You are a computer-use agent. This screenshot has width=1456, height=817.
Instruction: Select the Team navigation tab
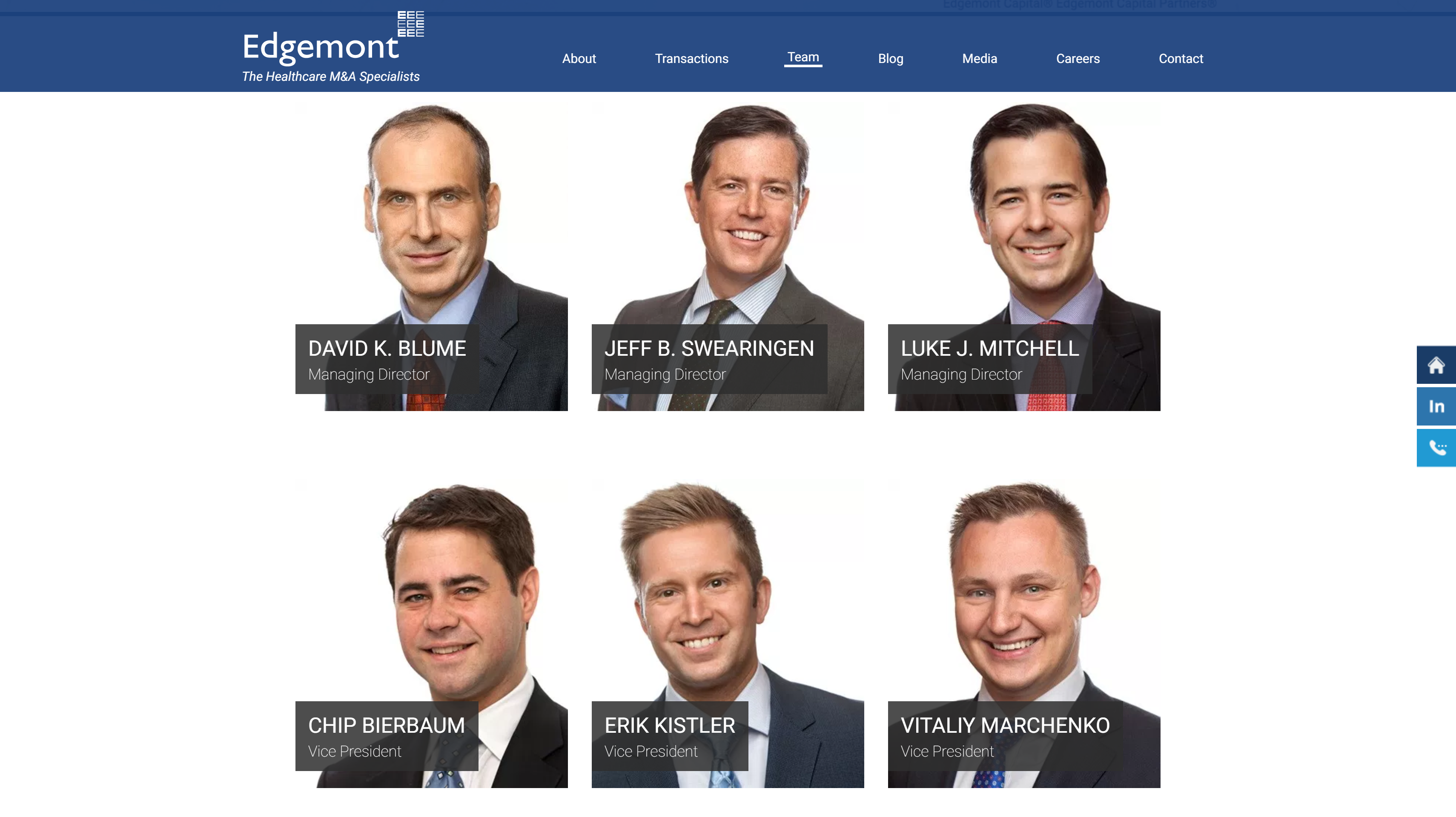(x=803, y=57)
